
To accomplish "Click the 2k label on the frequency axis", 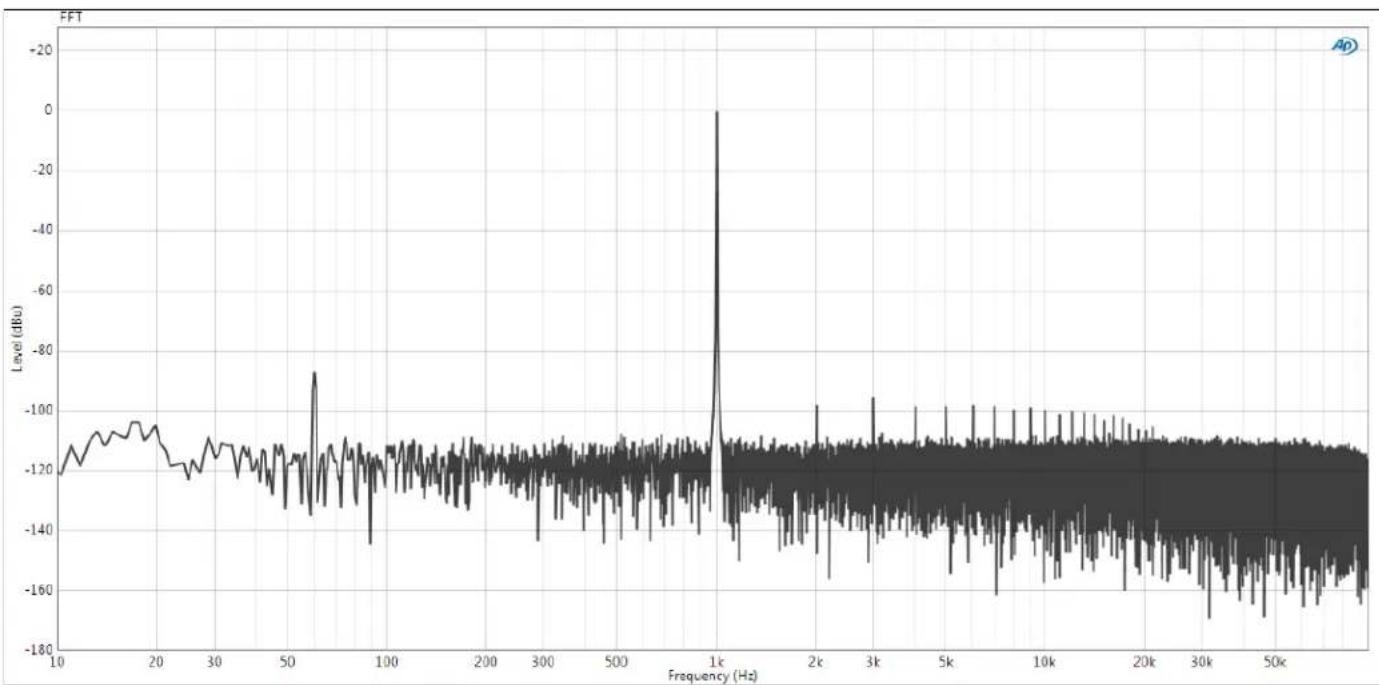I will click(815, 662).
